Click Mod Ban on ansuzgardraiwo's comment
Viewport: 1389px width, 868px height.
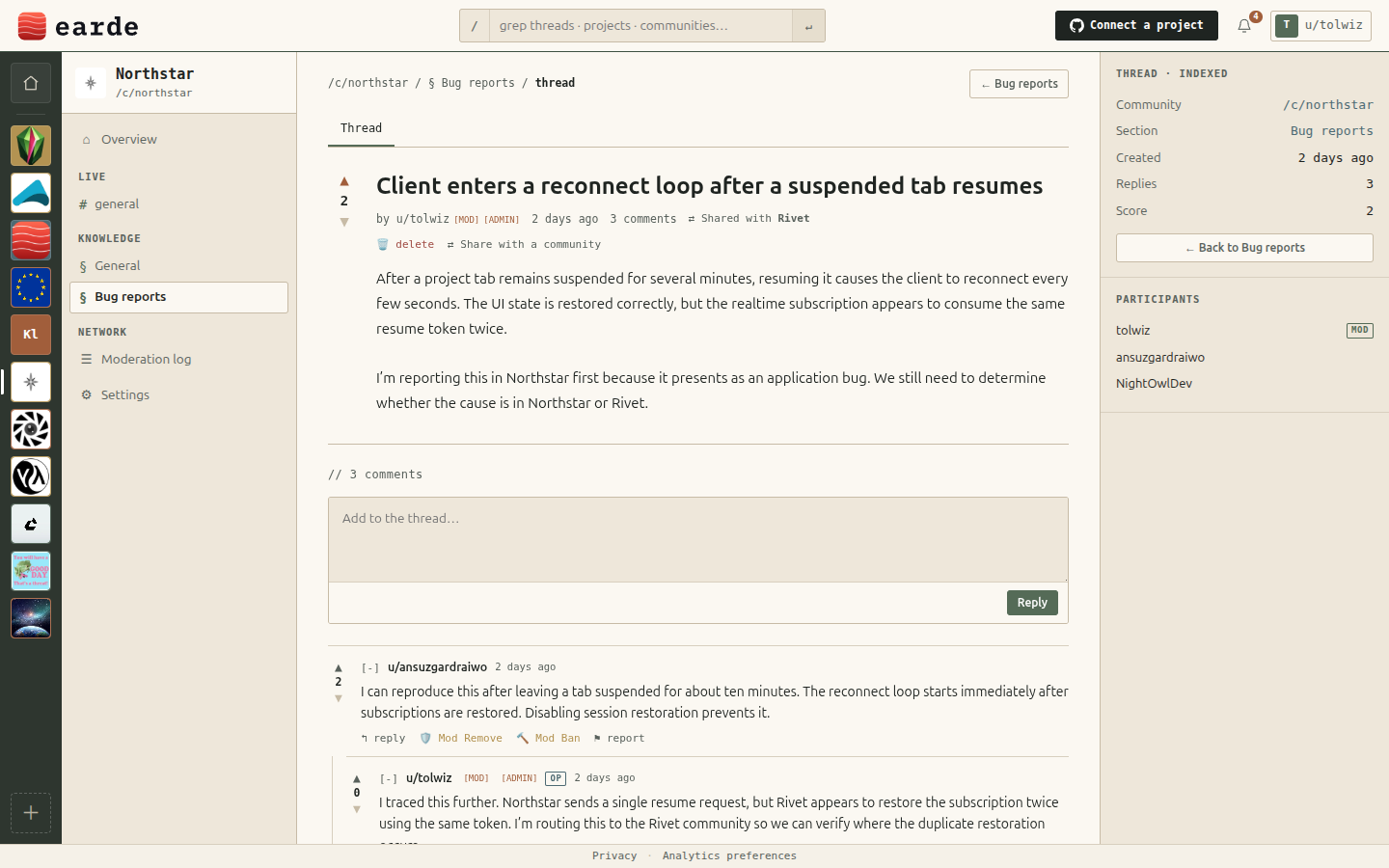548,739
